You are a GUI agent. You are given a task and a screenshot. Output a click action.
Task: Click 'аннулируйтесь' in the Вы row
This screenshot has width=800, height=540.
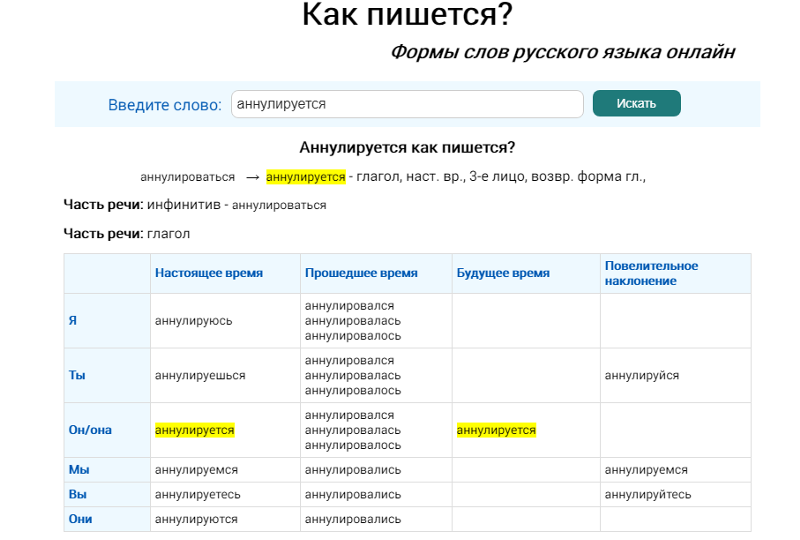click(x=647, y=494)
